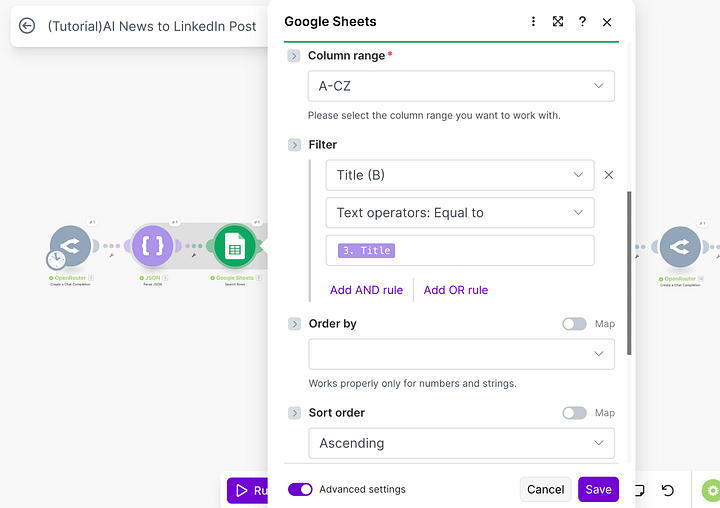This screenshot has height=508, width=720.
Task: Click the Cancel button
Action: click(546, 489)
